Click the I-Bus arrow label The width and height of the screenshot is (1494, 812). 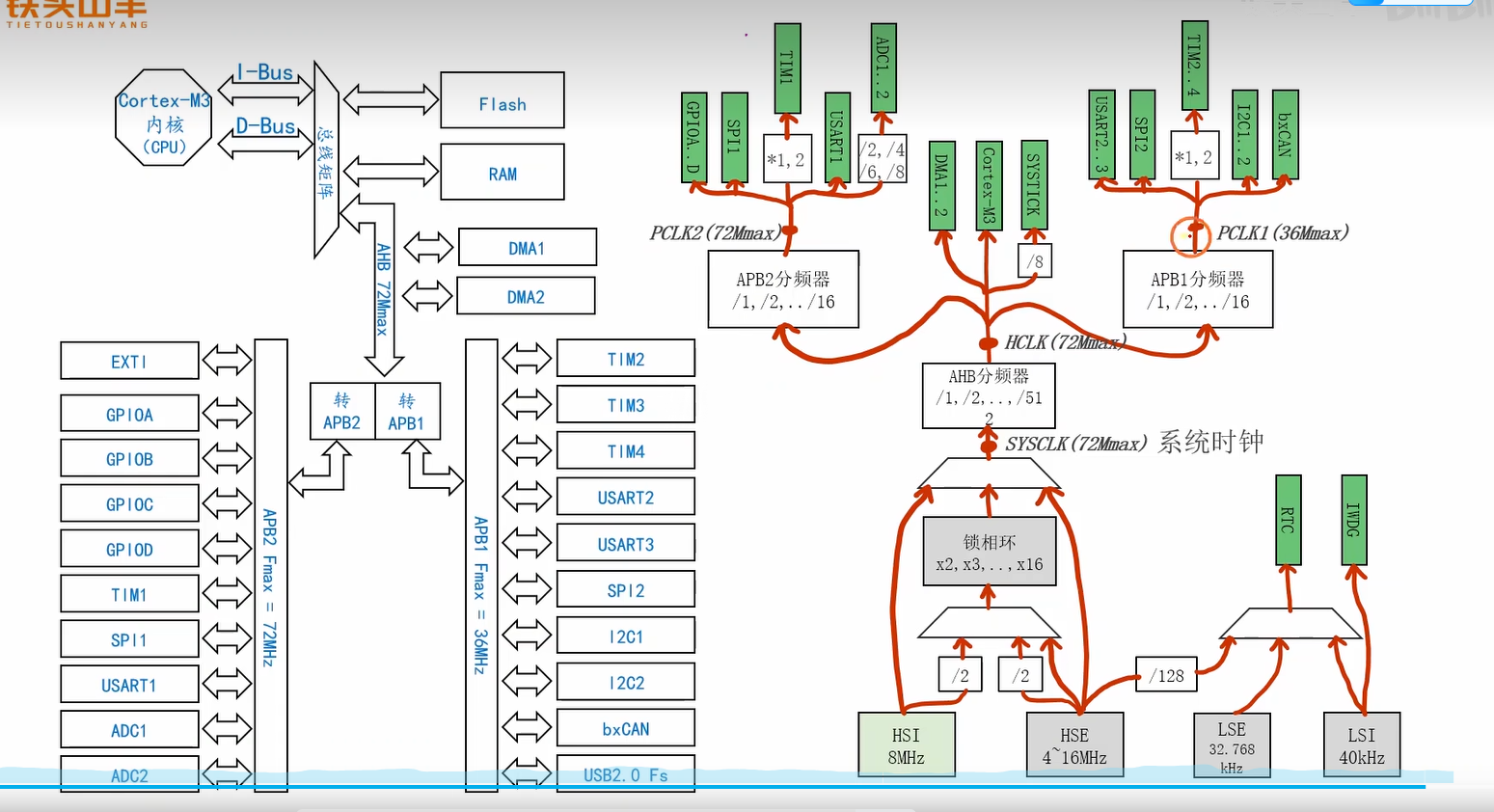[x=264, y=72]
